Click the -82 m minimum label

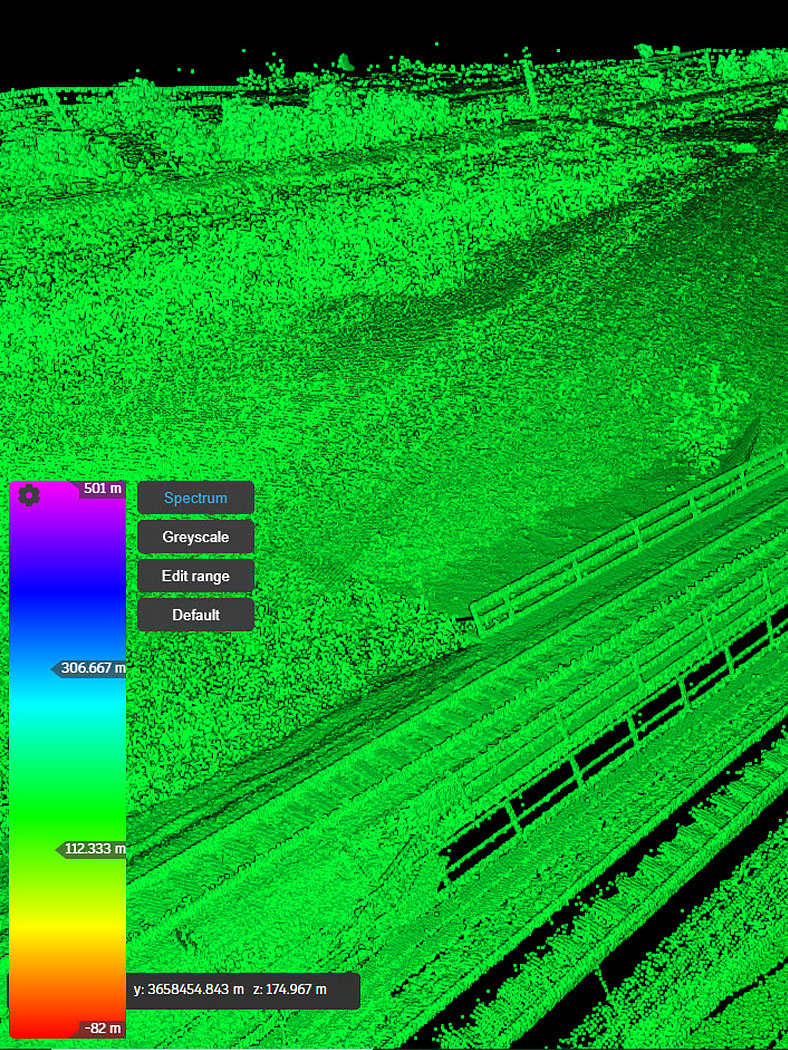tap(102, 1028)
